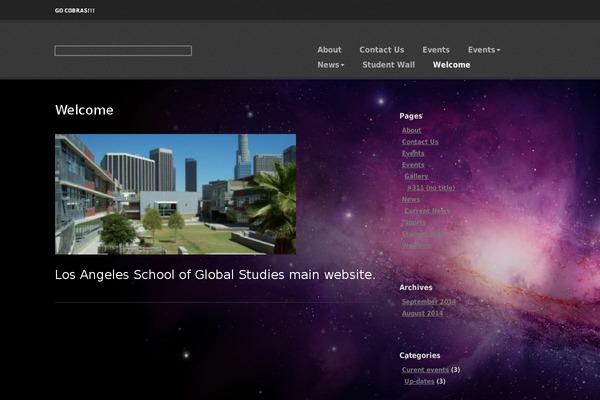Click the Los Angeles School of Global Studies text

pos(215,274)
